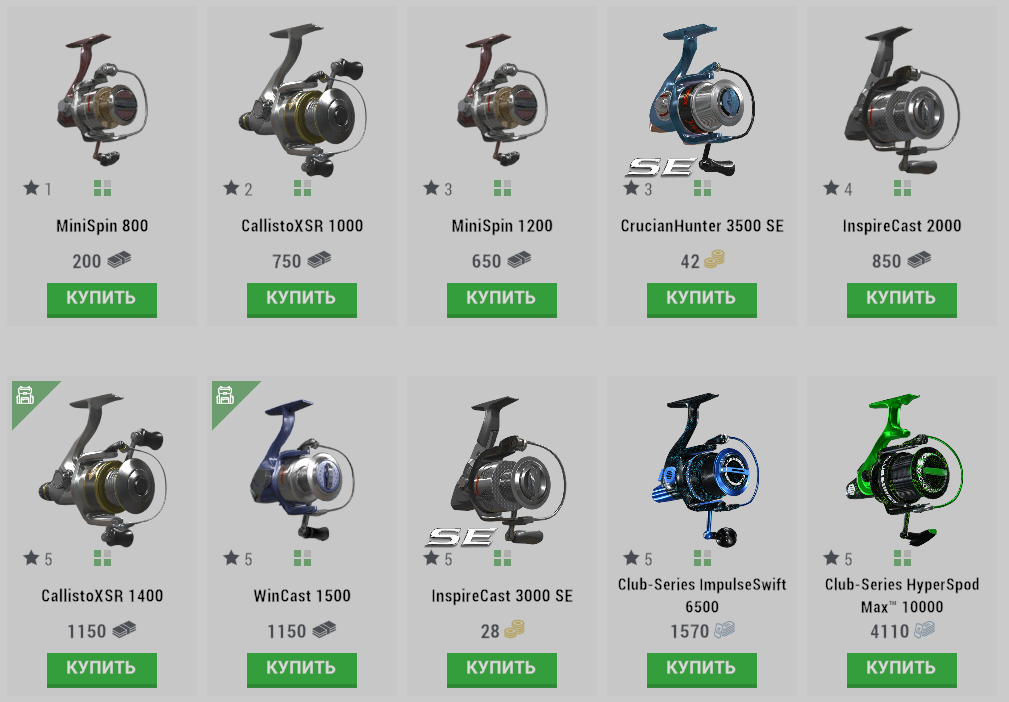Purchase the Club-Series HyperSpod Max 10000
This screenshot has height=702, width=1009.
[902, 669]
